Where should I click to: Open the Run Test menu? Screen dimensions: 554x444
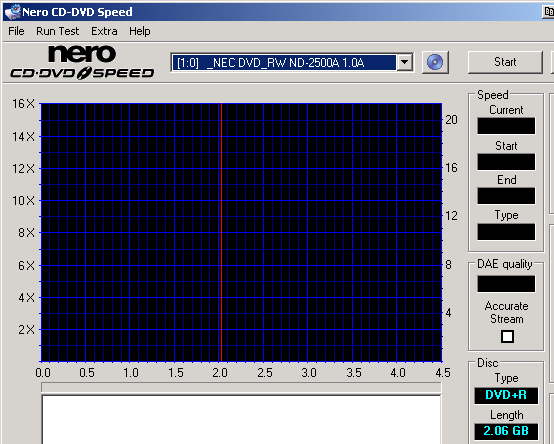tap(58, 31)
